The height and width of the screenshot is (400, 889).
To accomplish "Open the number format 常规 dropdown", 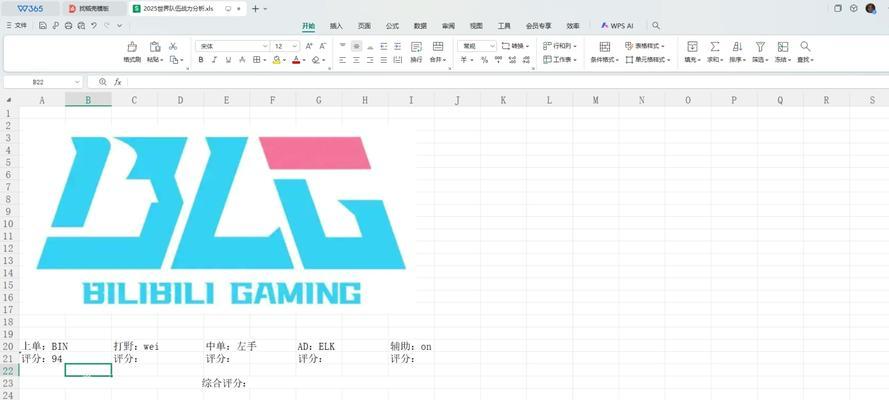I will point(477,46).
